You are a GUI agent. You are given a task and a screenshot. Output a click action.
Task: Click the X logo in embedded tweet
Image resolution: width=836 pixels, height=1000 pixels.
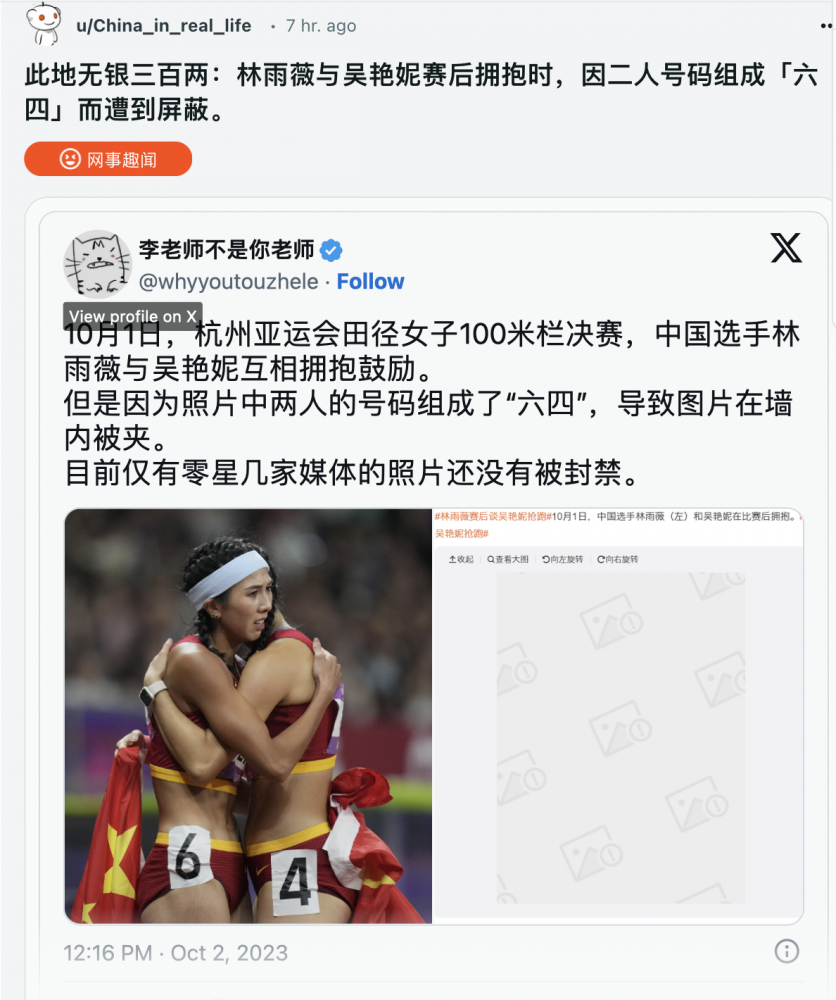(786, 247)
